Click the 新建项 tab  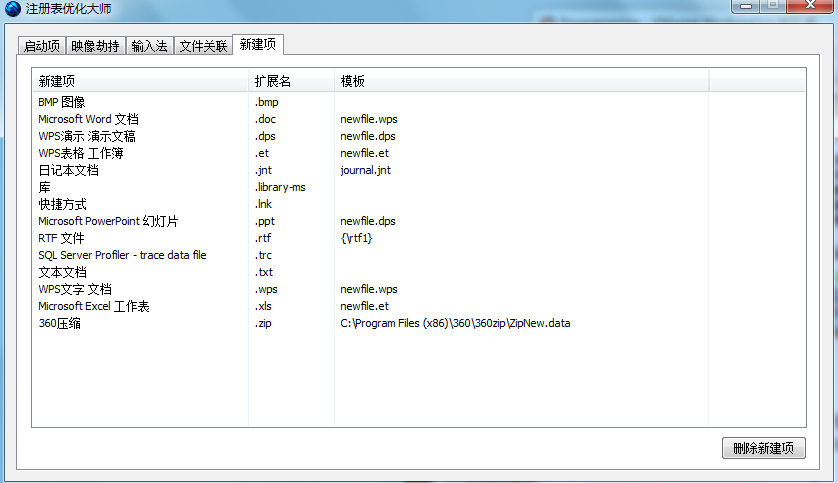point(258,44)
